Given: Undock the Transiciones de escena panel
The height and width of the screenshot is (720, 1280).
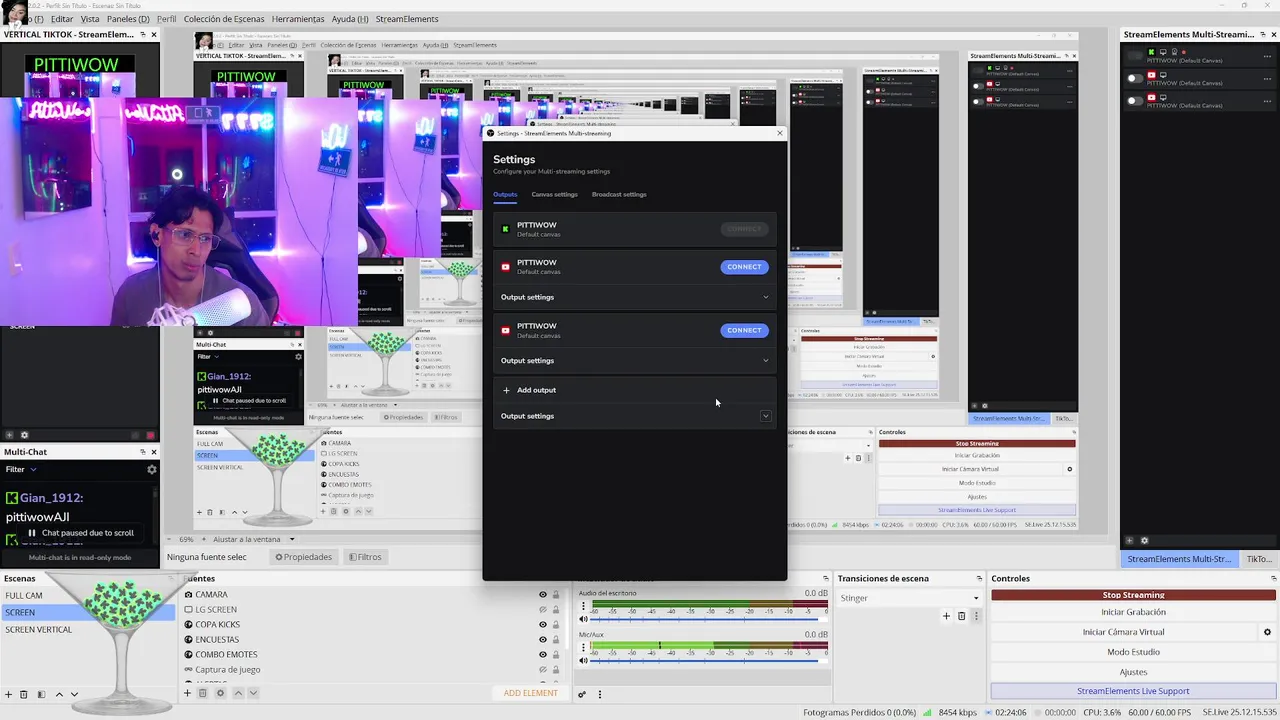Looking at the screenshot, I should pyautogui.click(x=979, y=578).
